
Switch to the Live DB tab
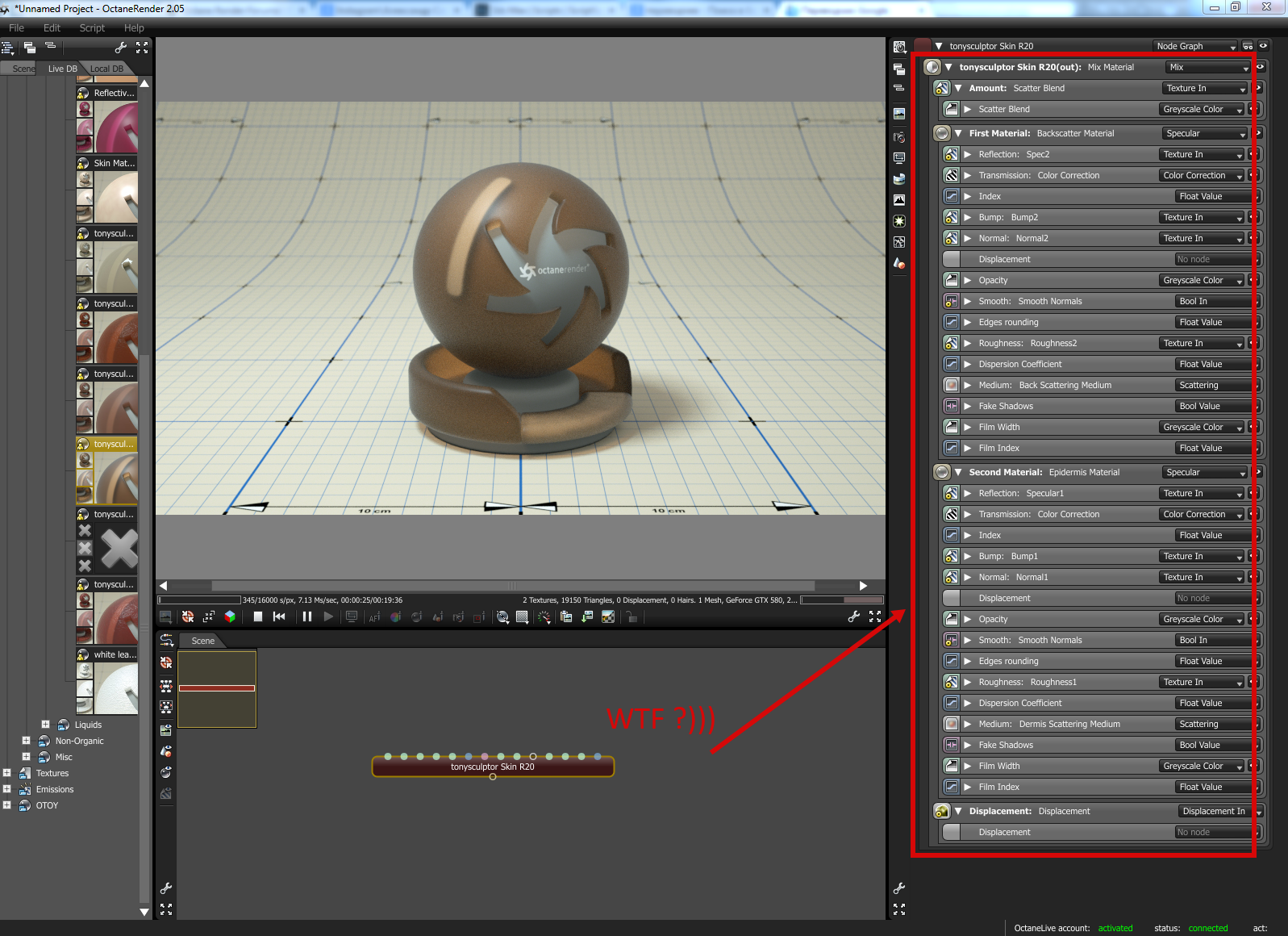[62, 69]
